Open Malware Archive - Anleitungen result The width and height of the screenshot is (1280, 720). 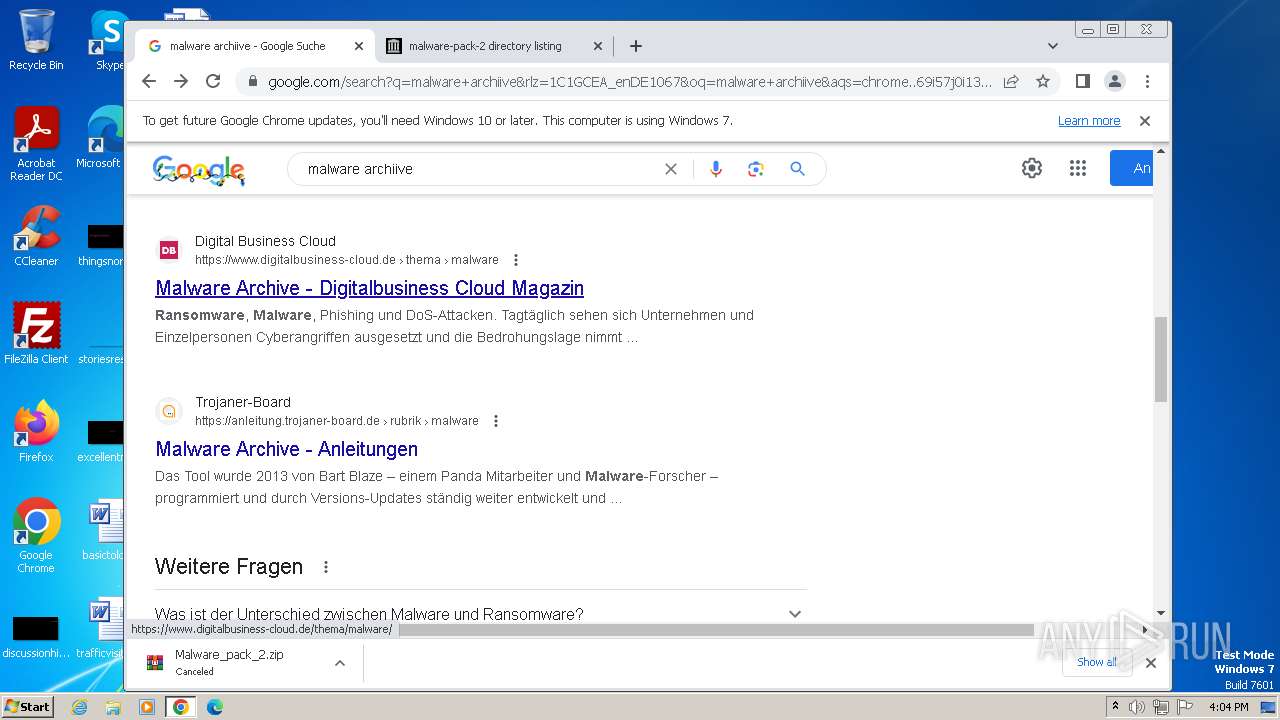click(x=286, y=449)
